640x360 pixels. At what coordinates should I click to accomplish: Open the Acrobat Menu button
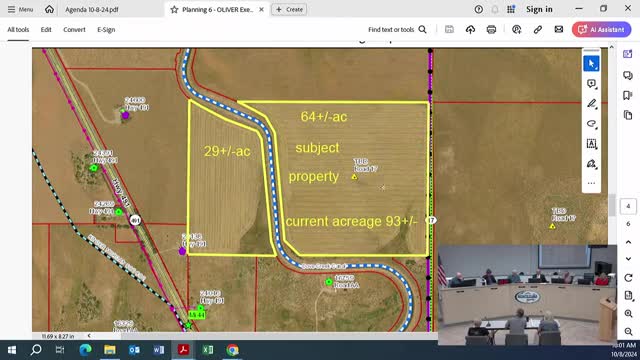click(x=20, y=9)
